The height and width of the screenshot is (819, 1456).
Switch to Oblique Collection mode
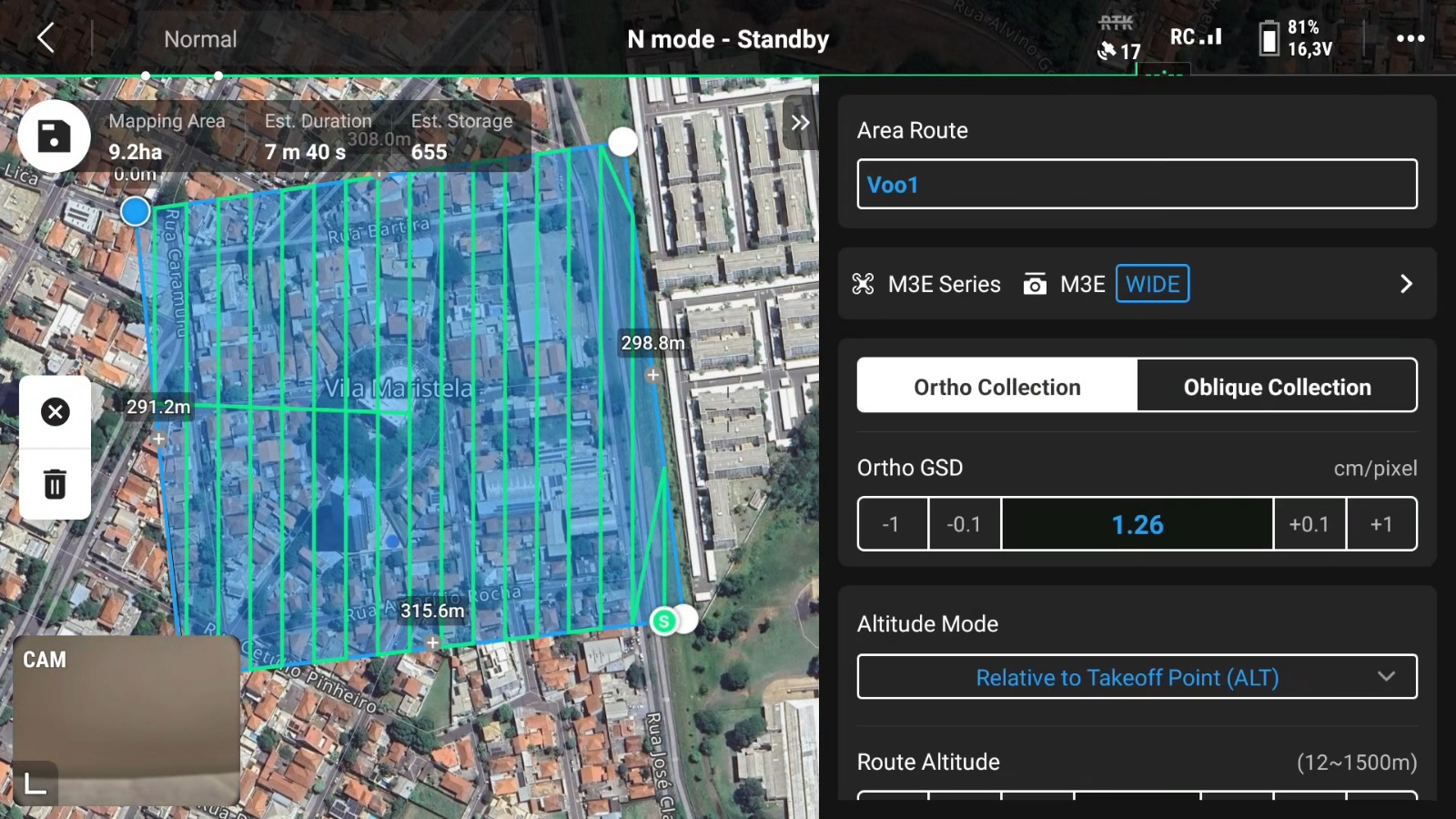point(1277,387)
